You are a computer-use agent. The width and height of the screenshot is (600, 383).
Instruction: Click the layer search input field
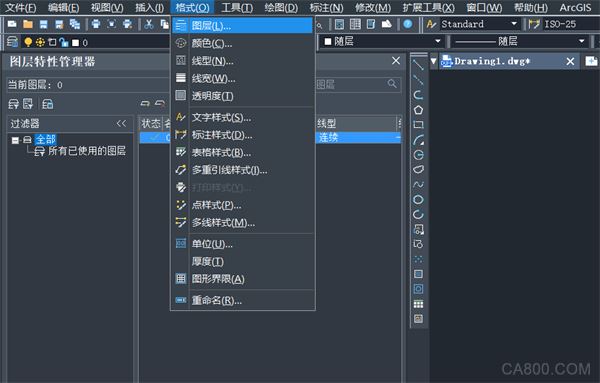pos(358,84)
